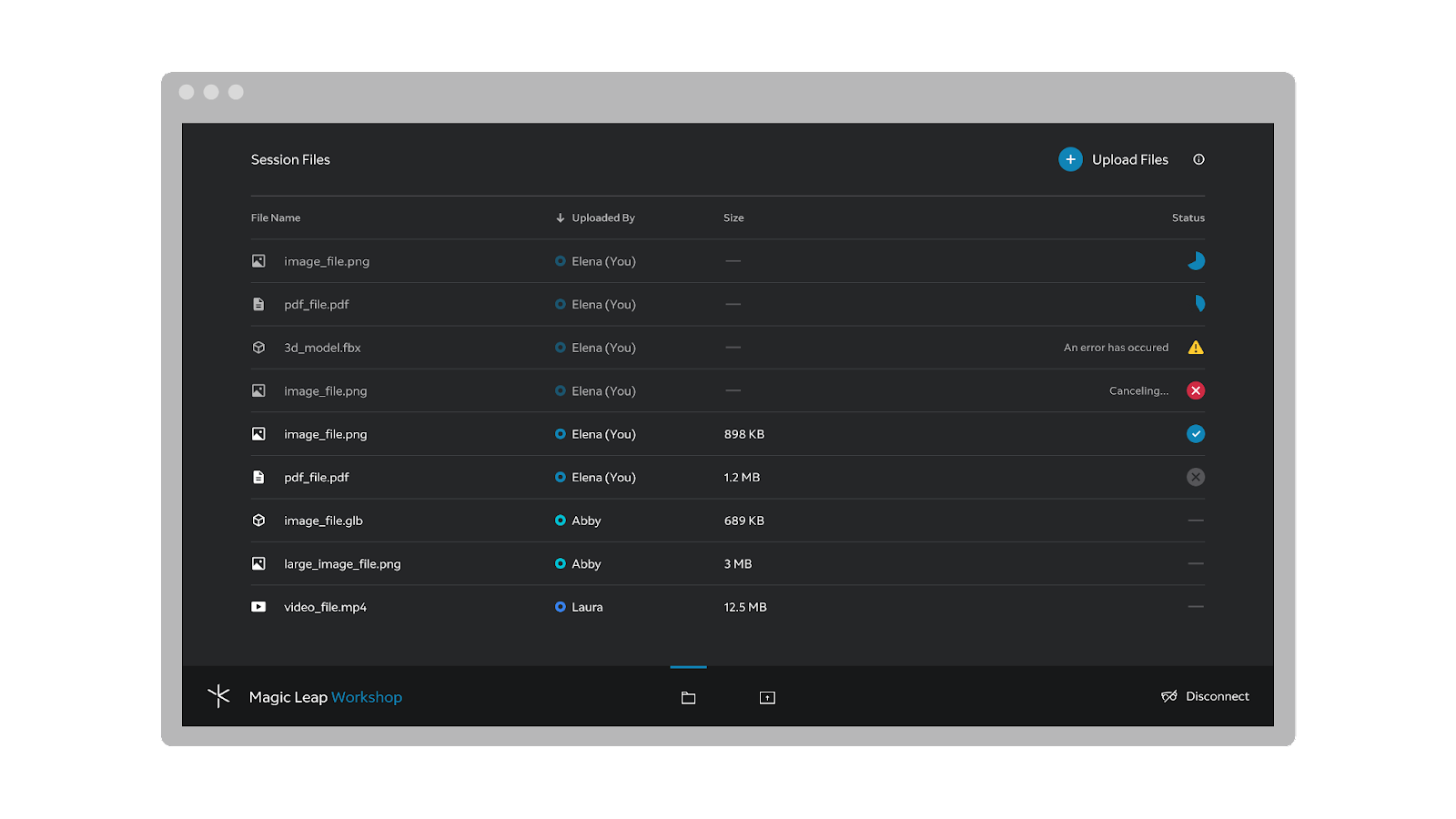Image resolution: width=1456 pixels, height=819 pixels.
Task: Select the row for large_image_file.png
Action: click(637, 563)
